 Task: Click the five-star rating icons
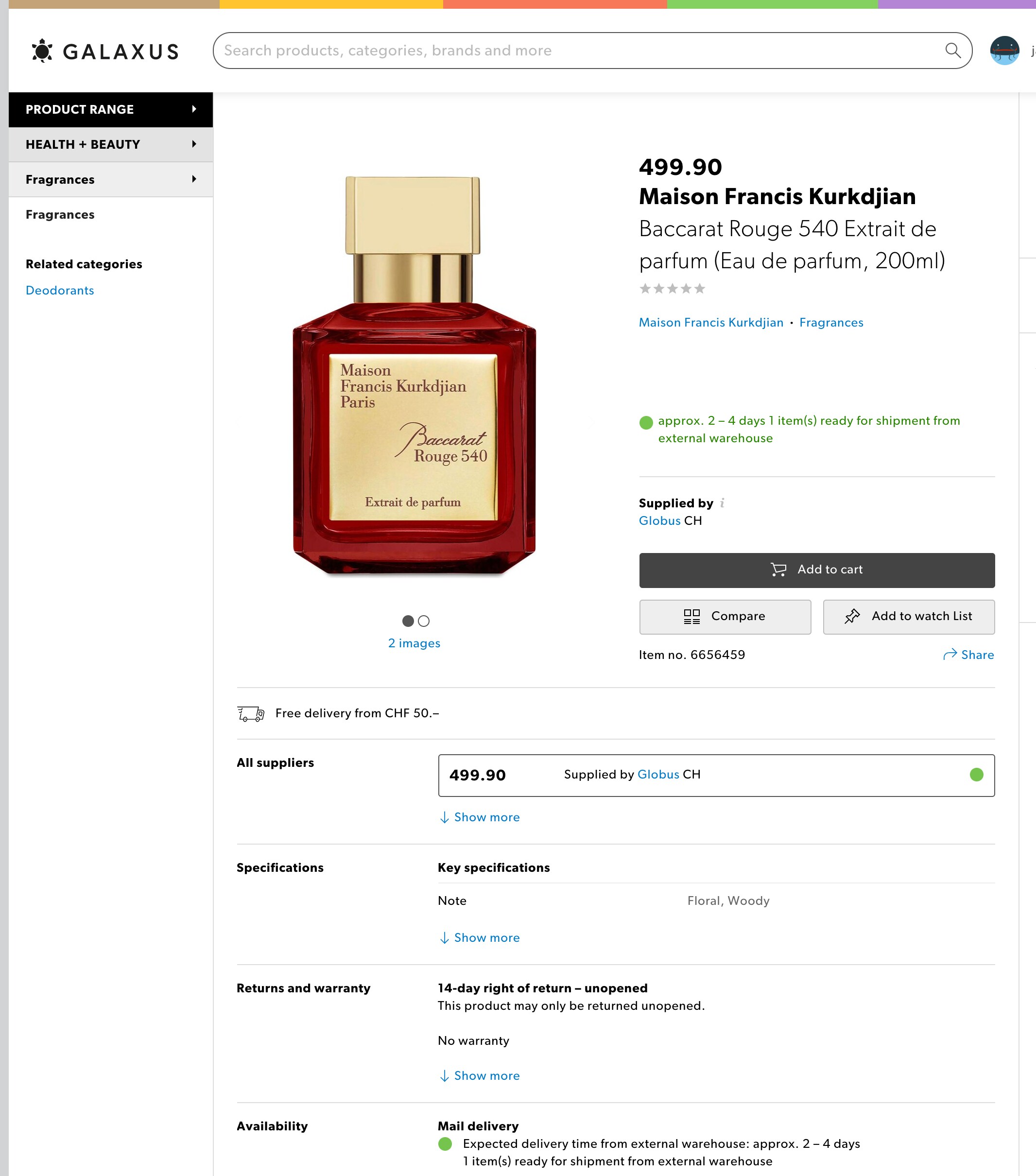click(672, 289)
